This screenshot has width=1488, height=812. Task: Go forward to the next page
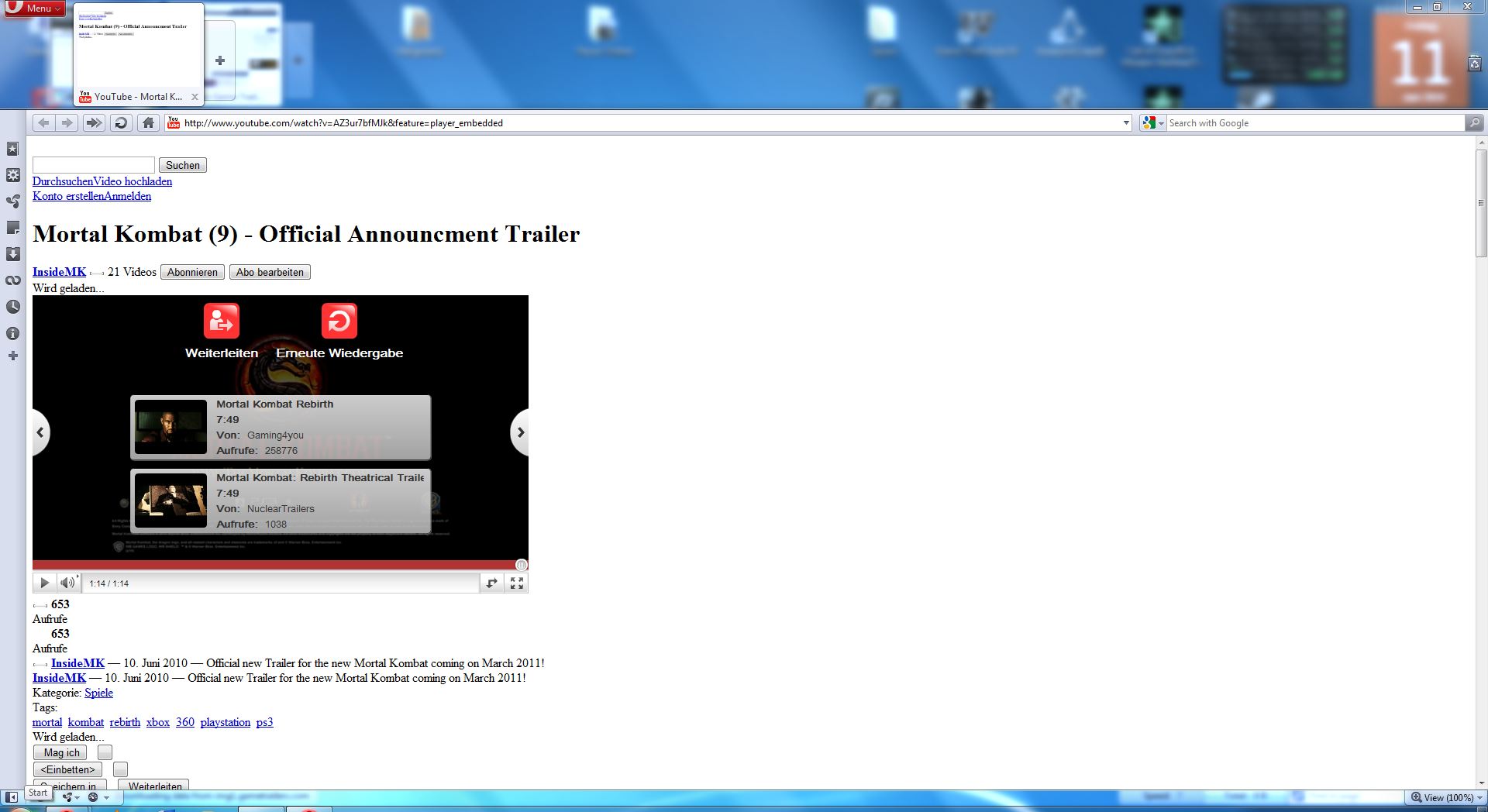[67, 122]
